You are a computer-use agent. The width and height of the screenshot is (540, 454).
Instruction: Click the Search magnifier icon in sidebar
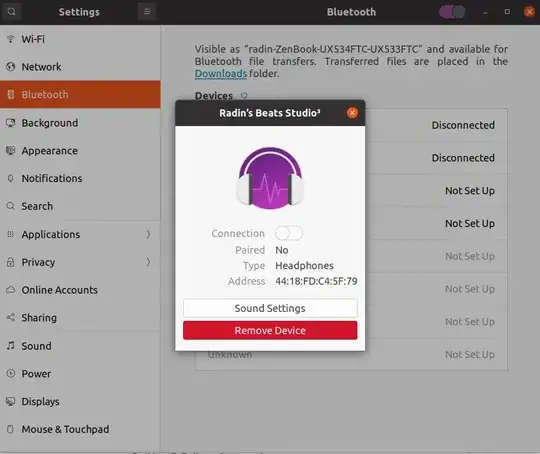(x=11, y=206)
